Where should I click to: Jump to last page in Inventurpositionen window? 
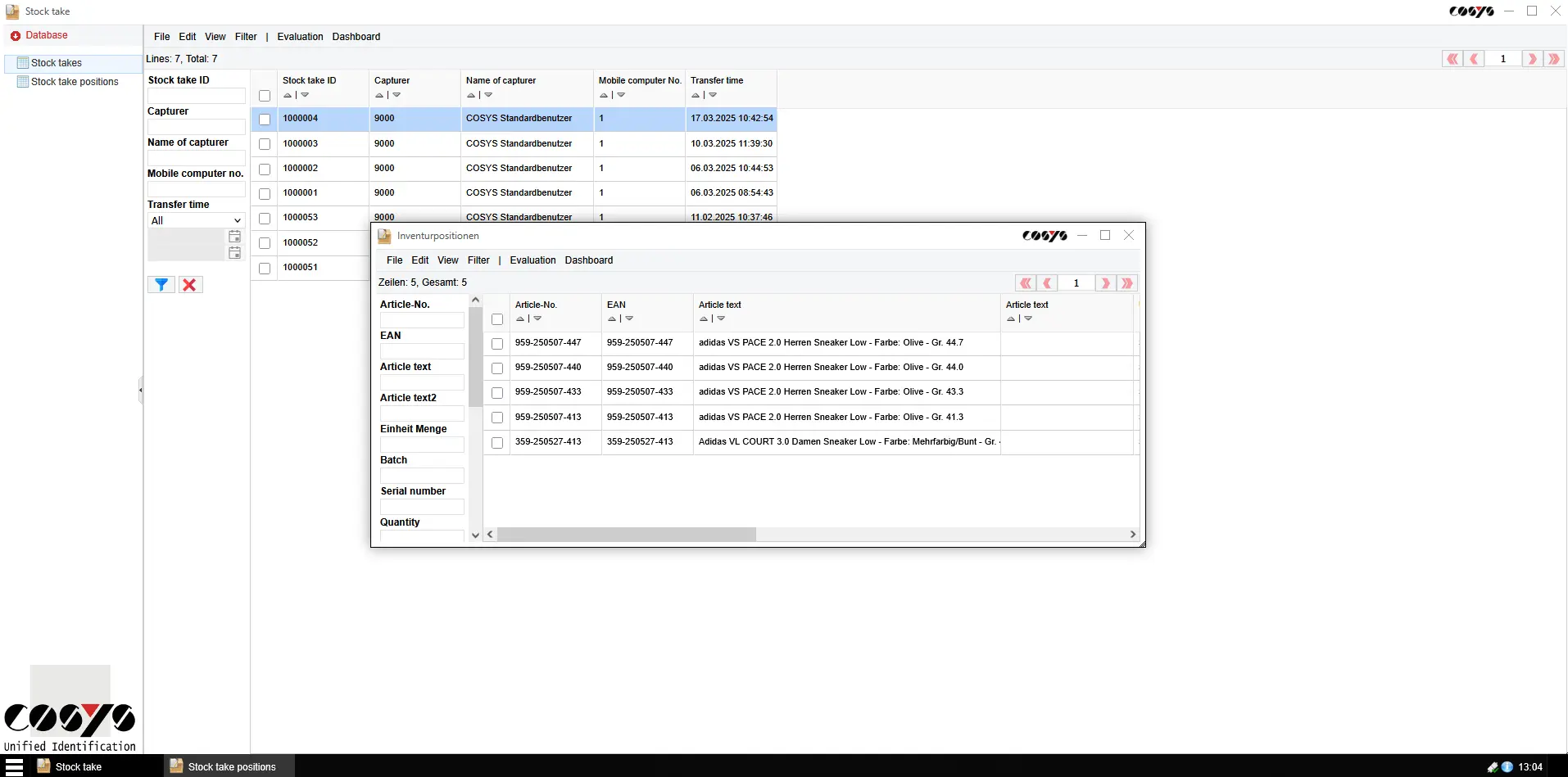coord(1127,283)
